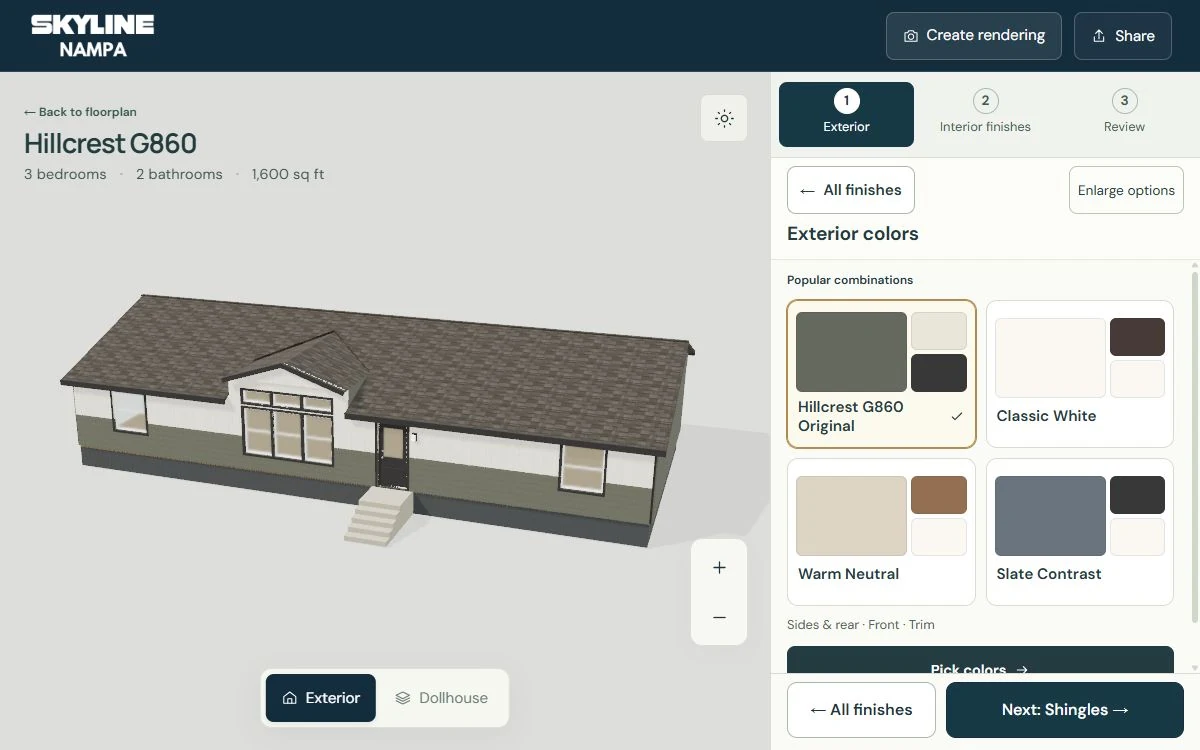
Task: Choose Slate Contrast color combination
Action: [1080, 532]
